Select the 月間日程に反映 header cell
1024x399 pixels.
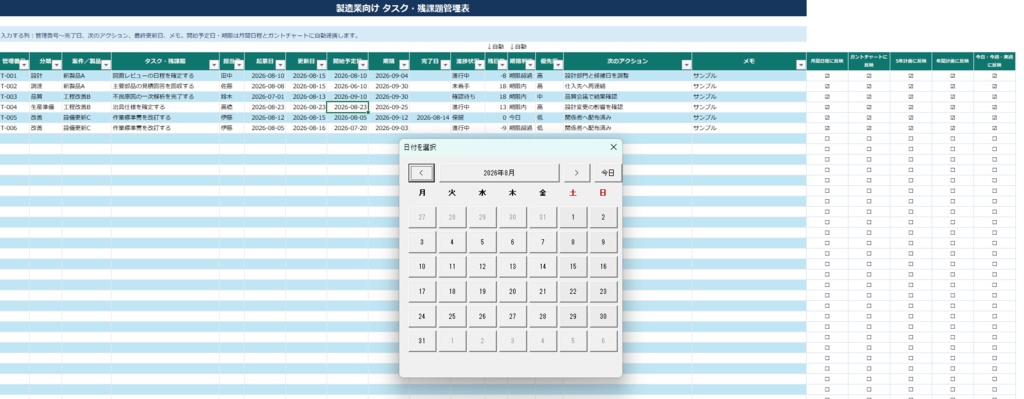click(827, 61)
